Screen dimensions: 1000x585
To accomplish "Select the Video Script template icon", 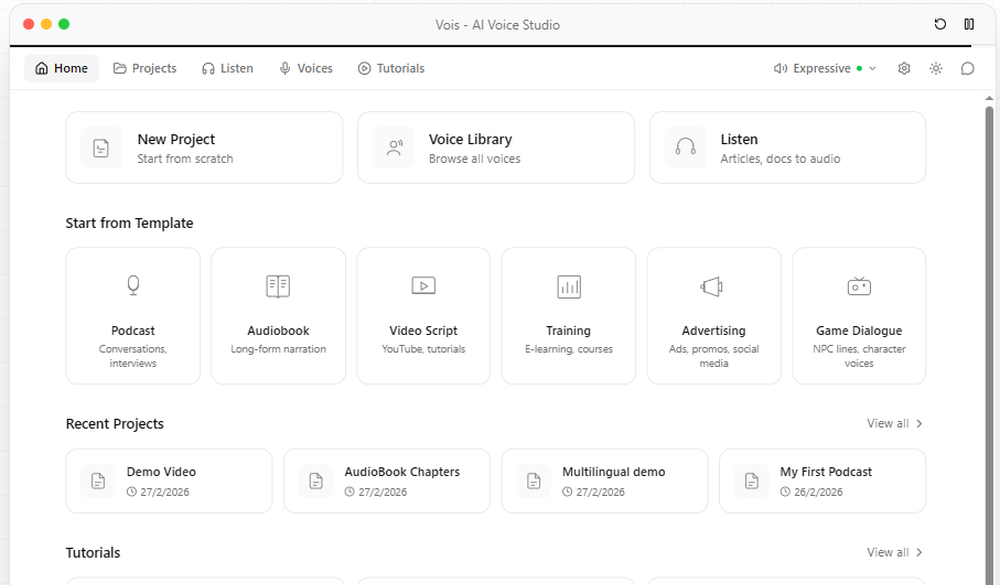I will [x=423, y=286].
